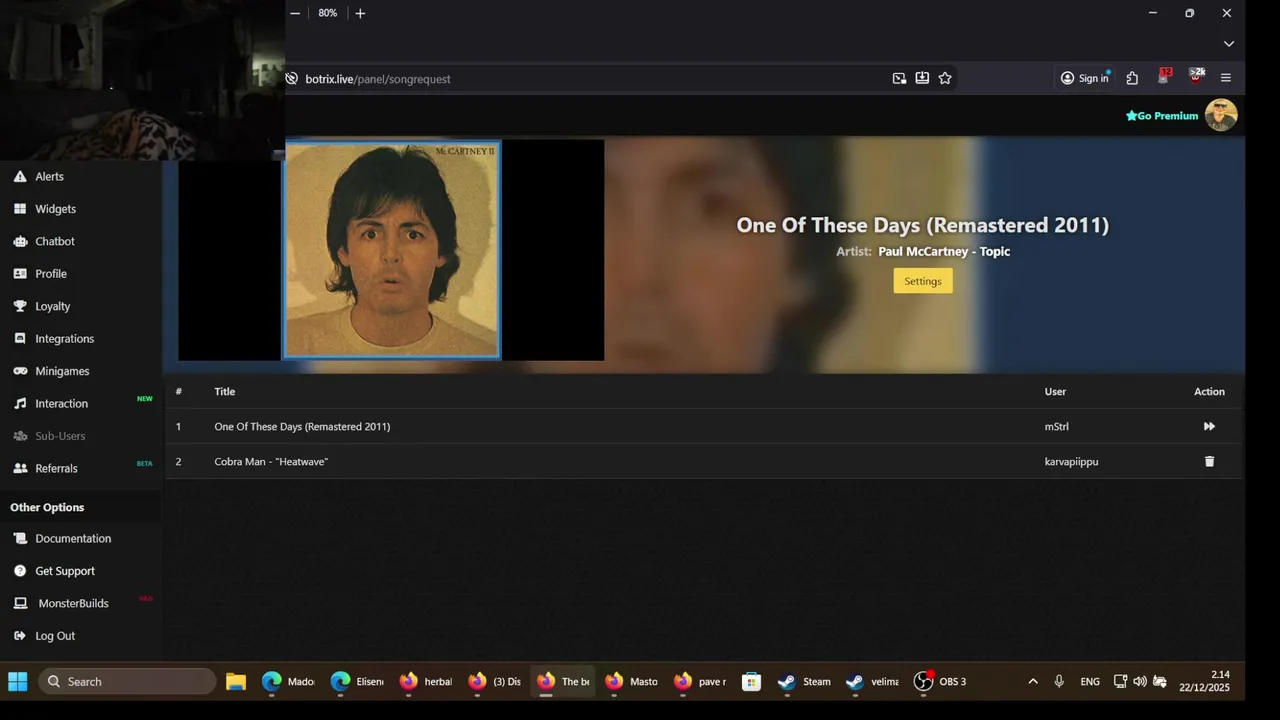
Task: Skip the currently playing song
Action: click(x=1209, y=426)
